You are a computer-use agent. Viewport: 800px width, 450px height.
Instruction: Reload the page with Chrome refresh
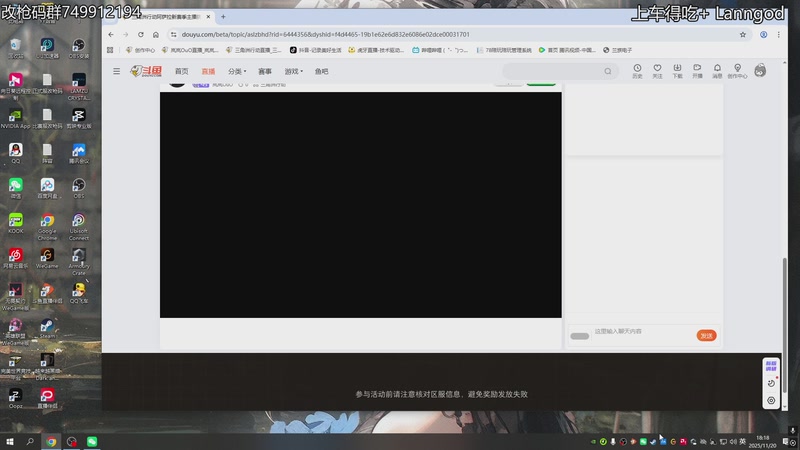141,35
